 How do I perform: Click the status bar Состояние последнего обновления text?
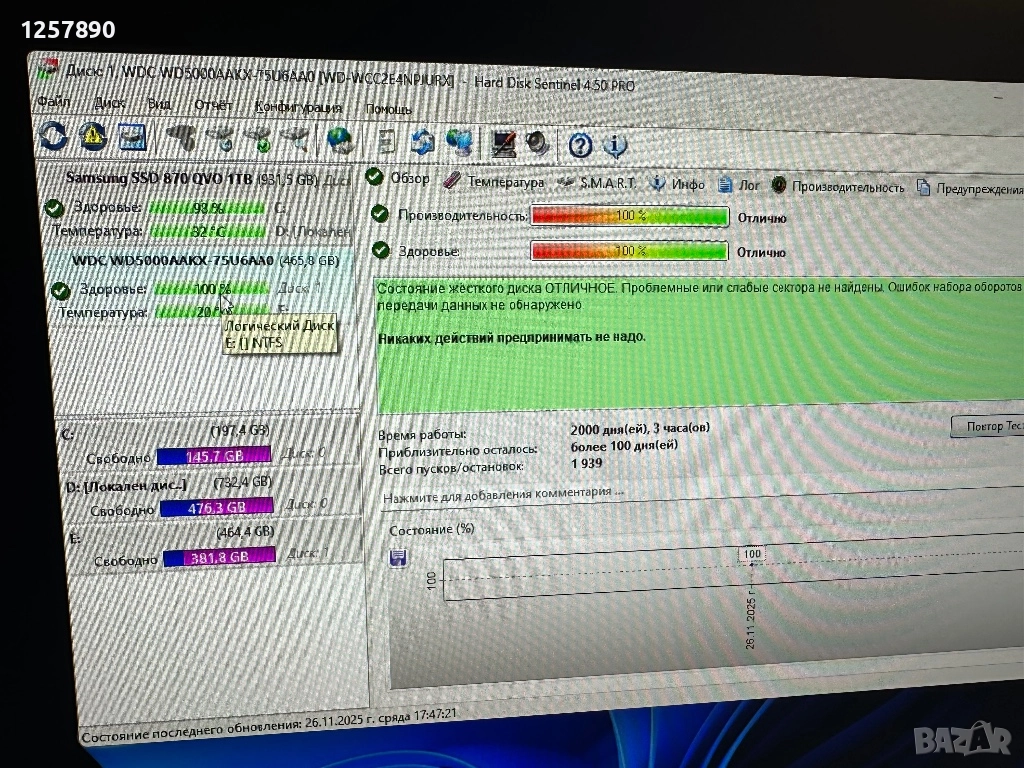click(x=269, y=724)
